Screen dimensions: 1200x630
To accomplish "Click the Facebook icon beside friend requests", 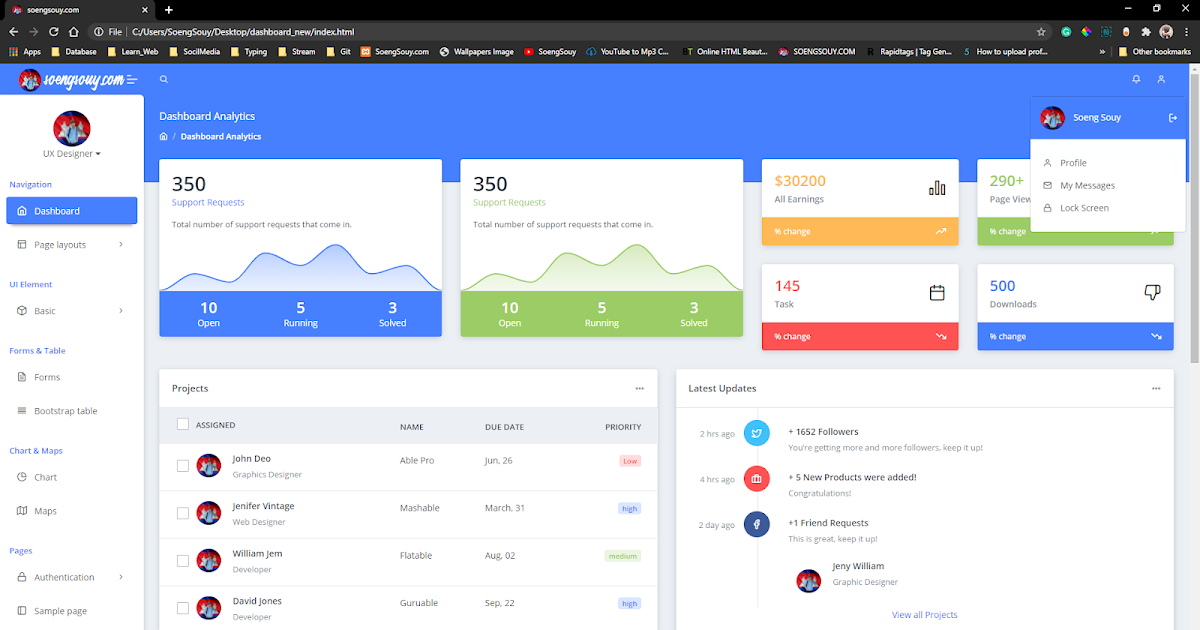I will [x=757, y=524].
